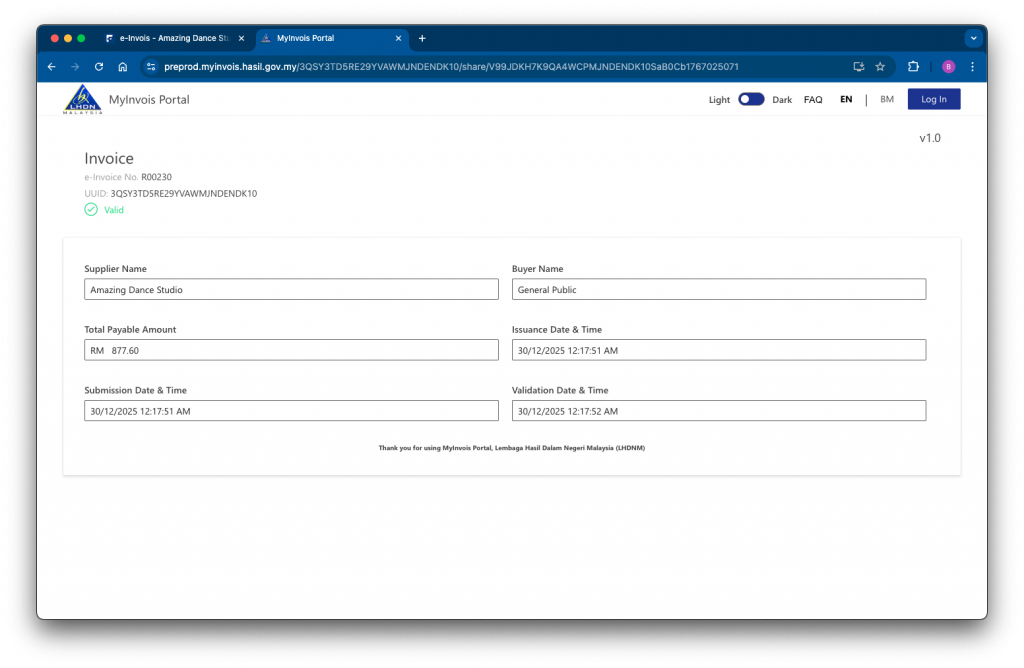This screenshot has width=1024, height=668.
Task: Bookmark this page with the star icon
Action: point(880,67)
